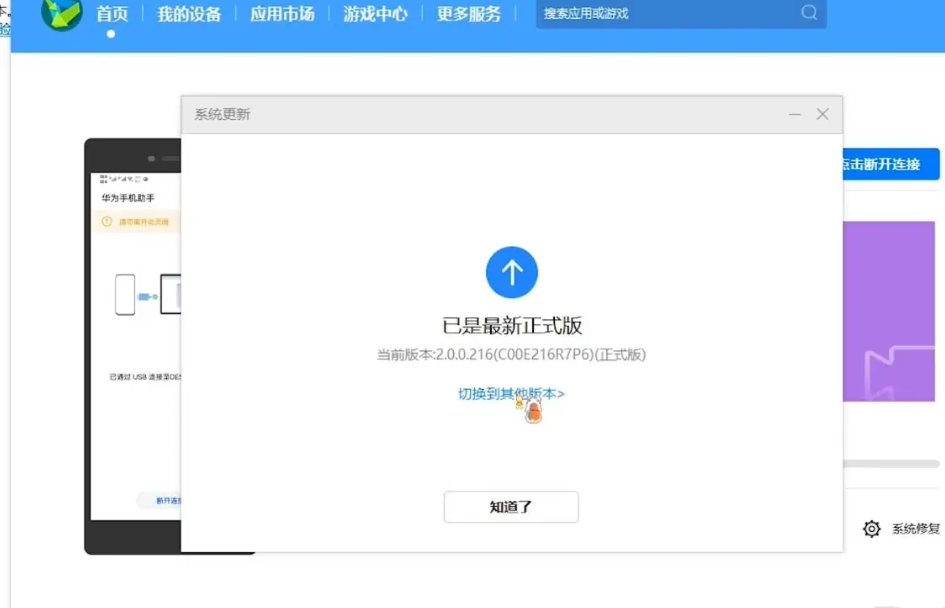Switch to the 我的设备 tab

(189, 14)
